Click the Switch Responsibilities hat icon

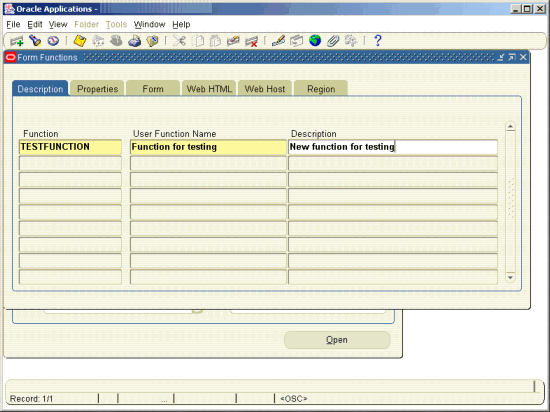(116, 41)
